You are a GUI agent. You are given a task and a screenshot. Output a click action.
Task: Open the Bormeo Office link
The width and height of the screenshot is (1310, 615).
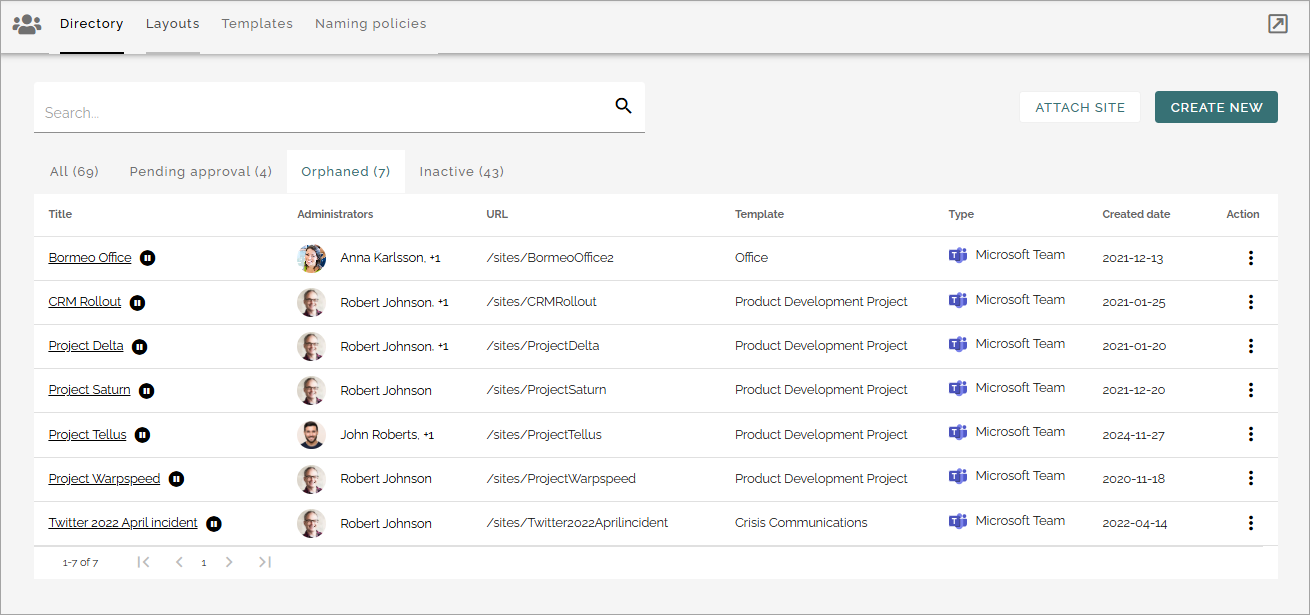point(90,258)
